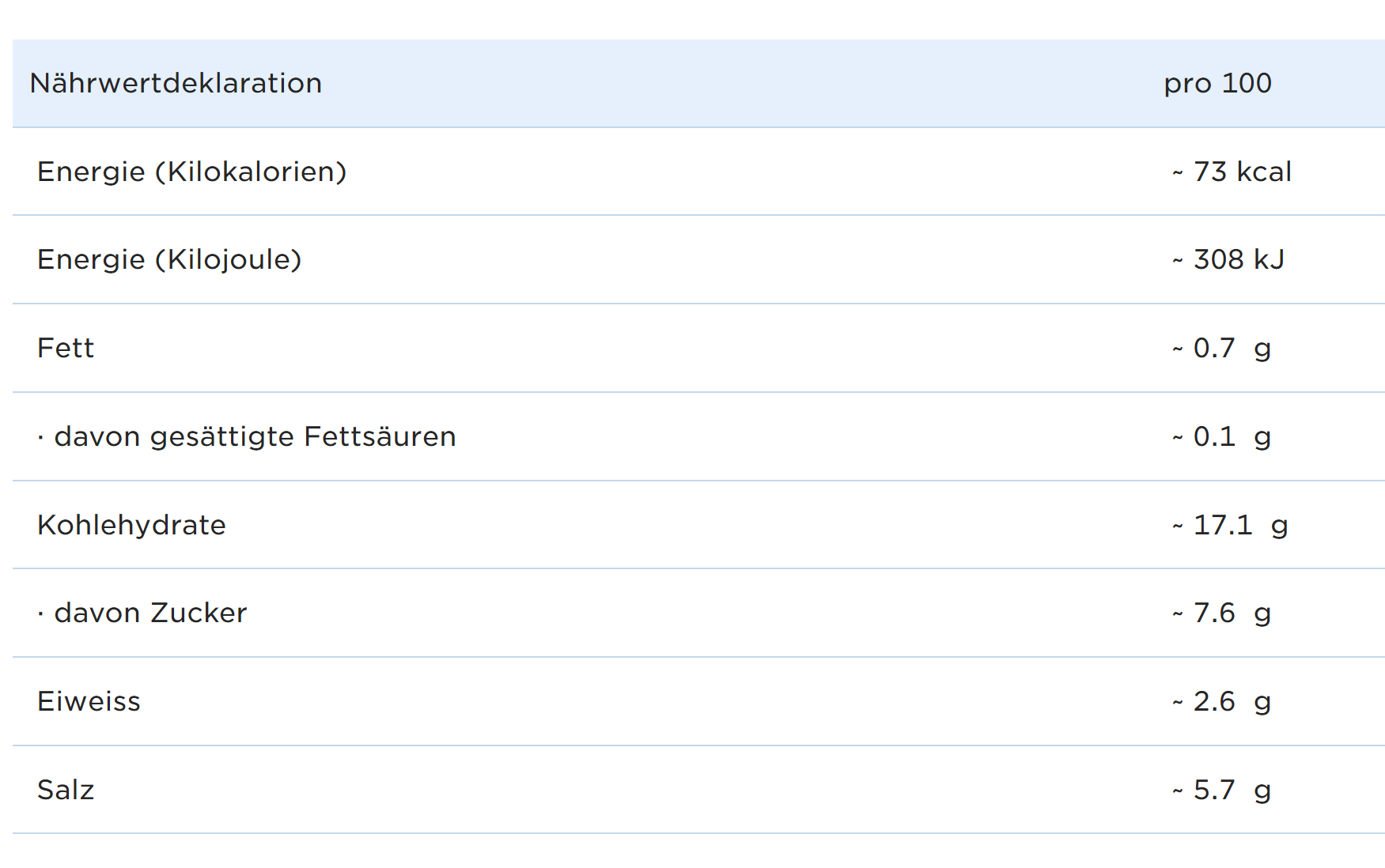Click the 17.1 g carbohydrates value

point(1240,525)
